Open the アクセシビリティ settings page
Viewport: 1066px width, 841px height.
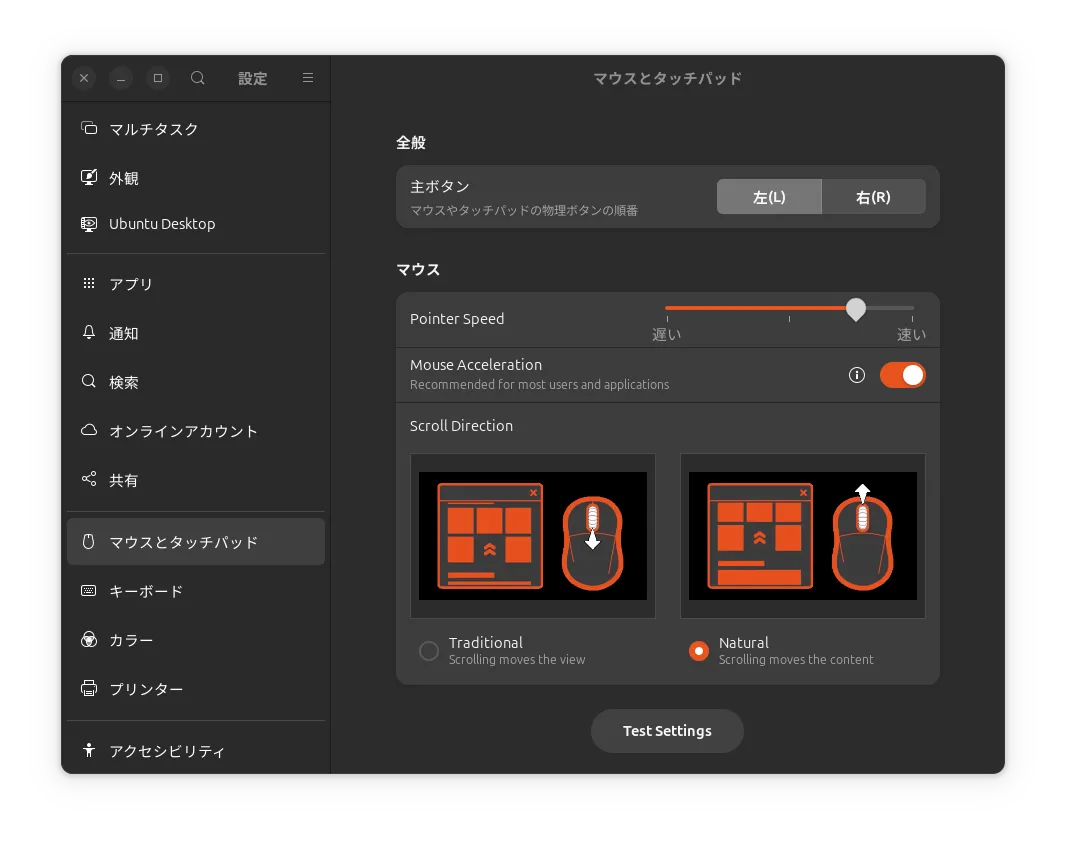tap(196, 751)
